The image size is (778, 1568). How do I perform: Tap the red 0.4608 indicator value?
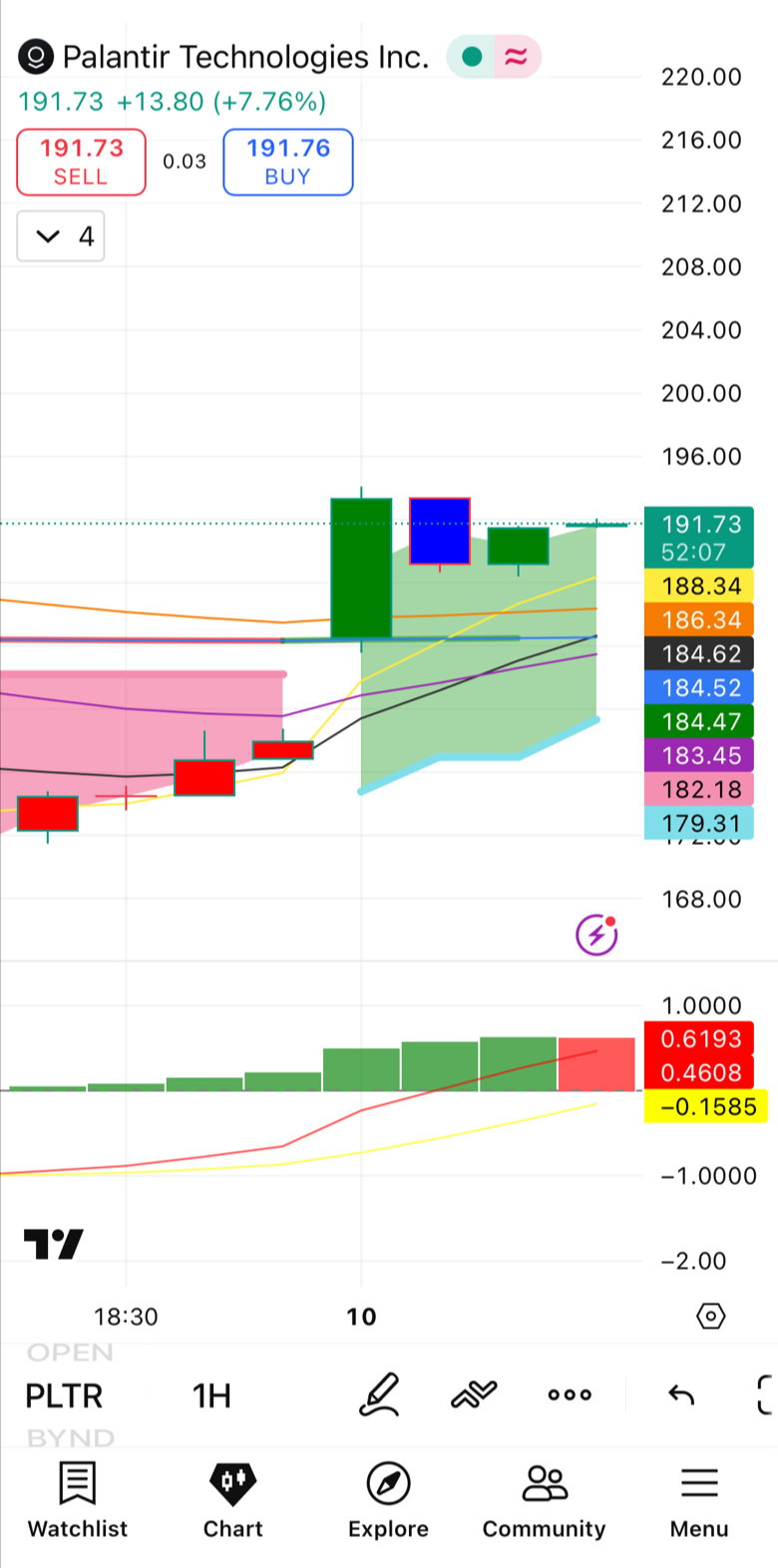[701, 1072]
